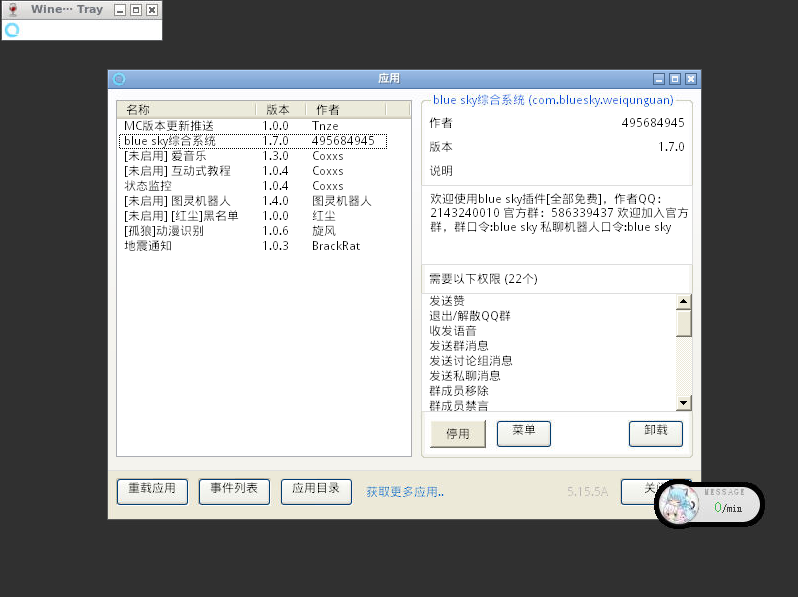This screenshot has width=798, height=597.
Task: Select blue sky综合系统 row
Action: point(253,141)
